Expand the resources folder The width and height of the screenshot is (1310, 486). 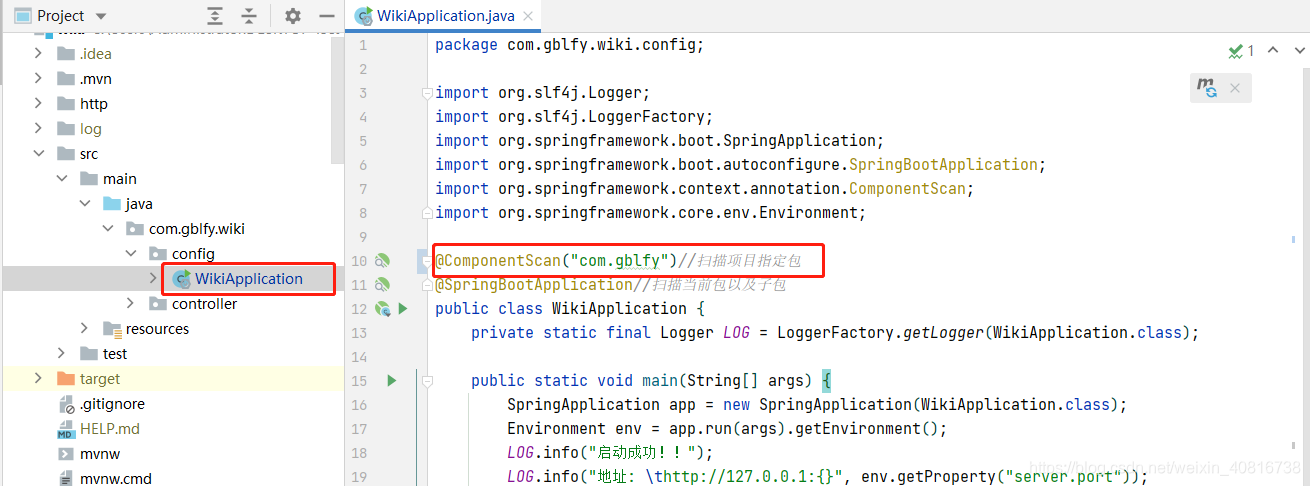[x=84, y=329]
